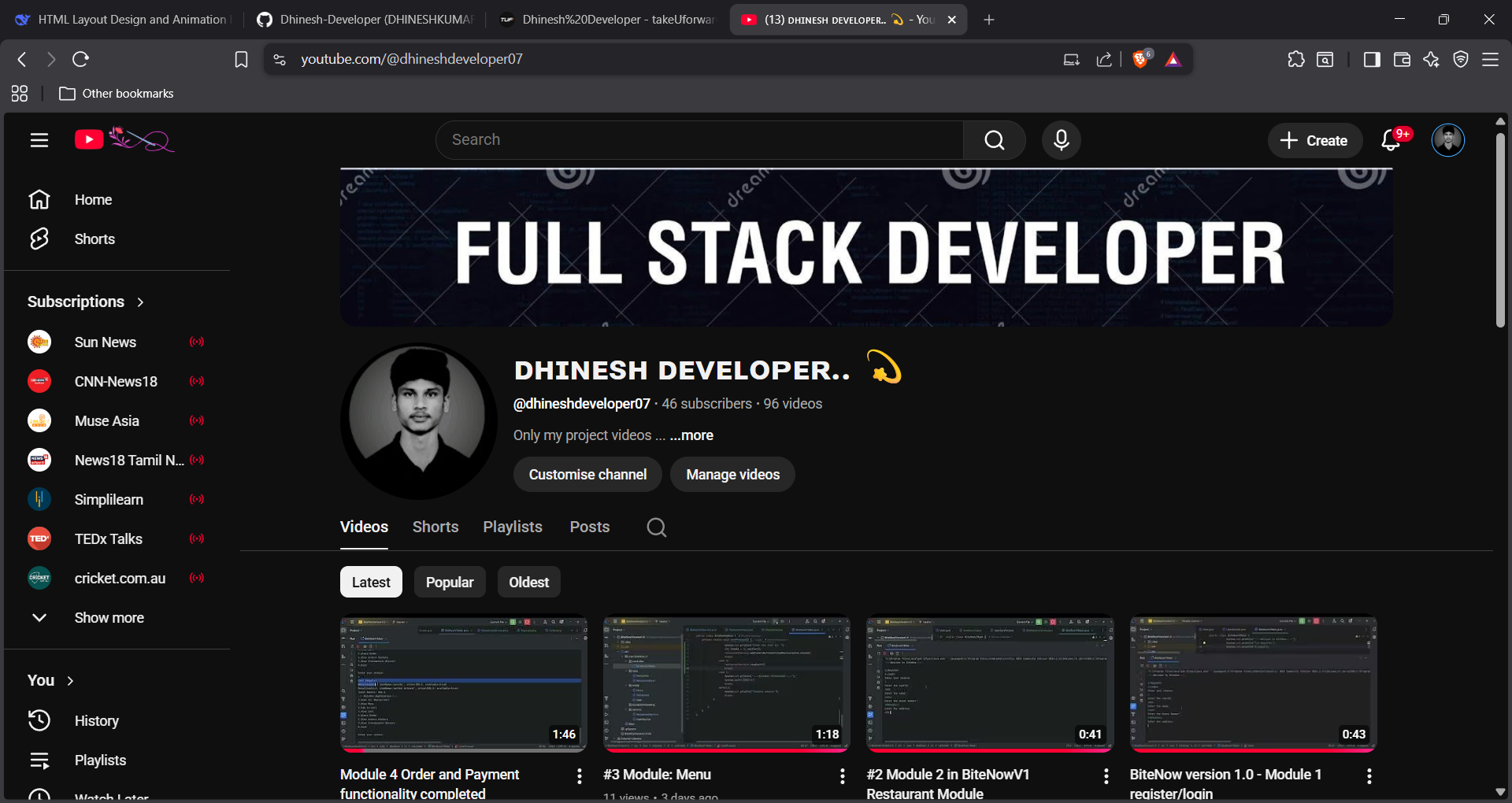The image size is (1512, 803).
Task: Select Shorts in the left sidebar
Action: tap(93, 239)
